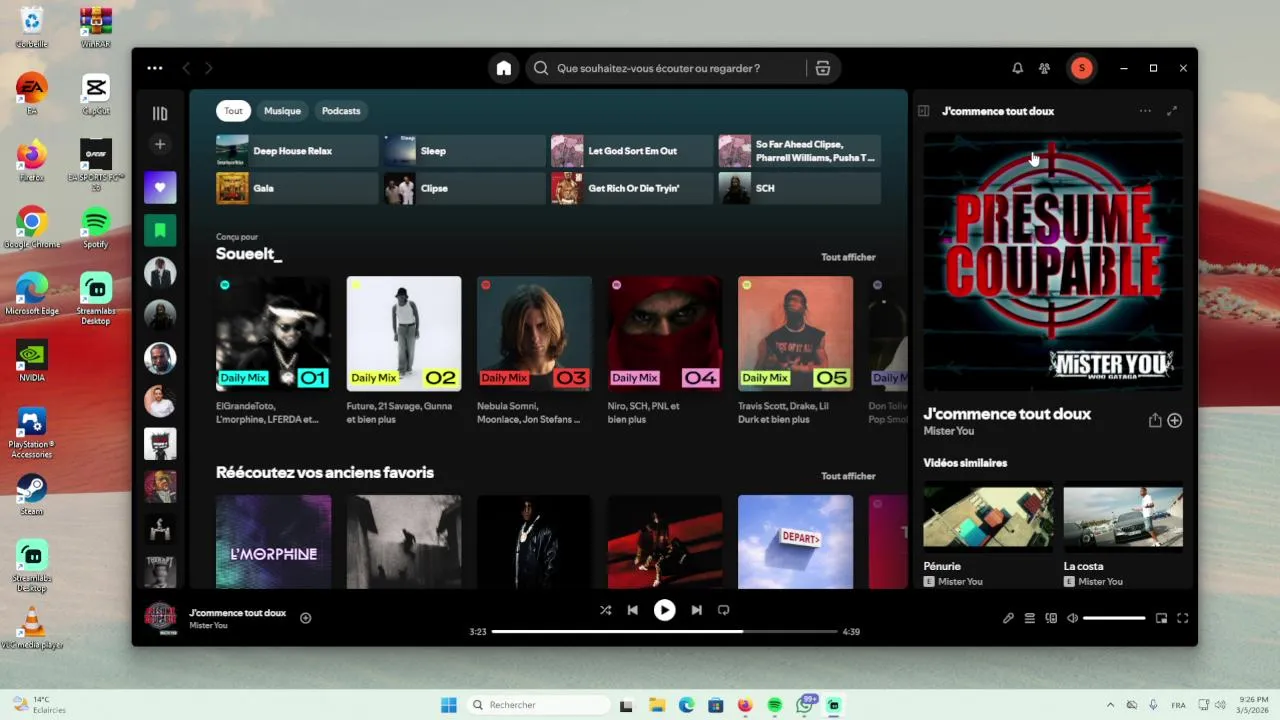The width and height of the screenshot is (1280, 720).
Task: Open Firefox desktop shortcut
Action: 31,160
